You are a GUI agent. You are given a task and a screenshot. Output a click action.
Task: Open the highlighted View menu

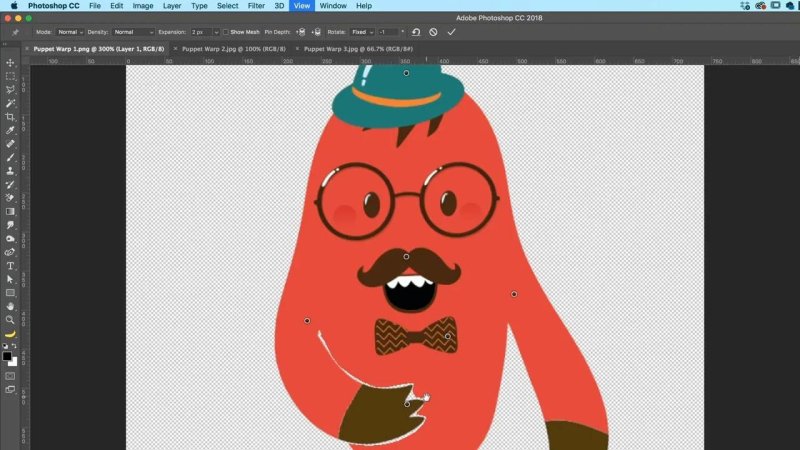[302, 6]
